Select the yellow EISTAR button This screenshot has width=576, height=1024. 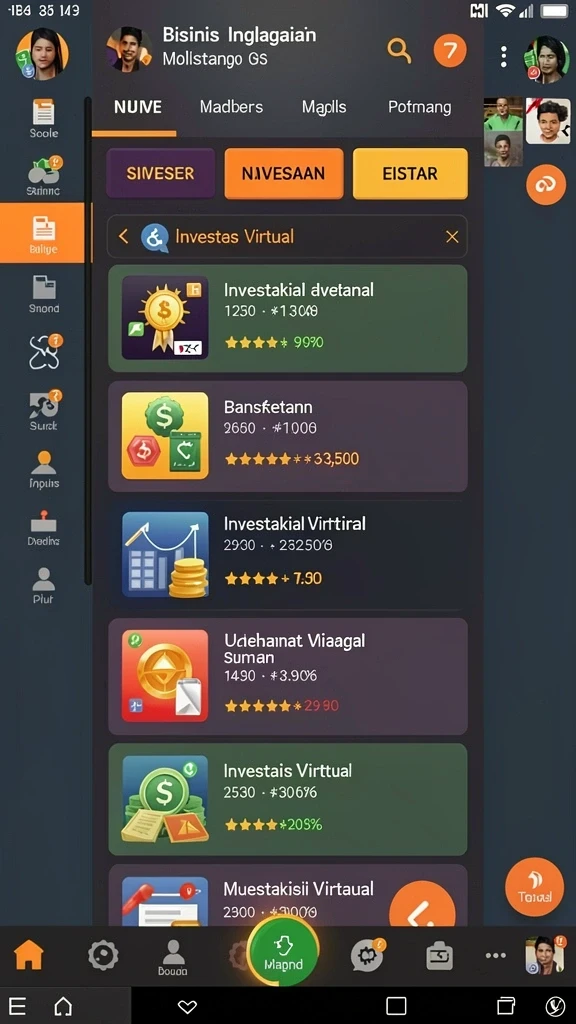(x=410, y=173)
